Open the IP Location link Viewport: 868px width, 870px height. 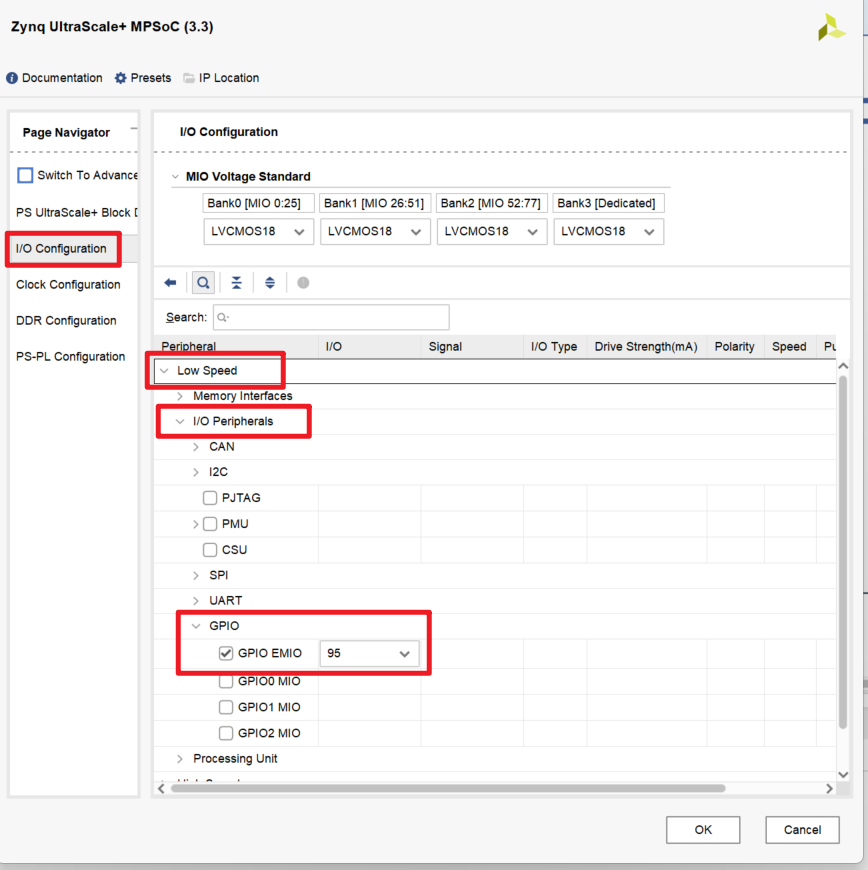click(x=229, y=78)
